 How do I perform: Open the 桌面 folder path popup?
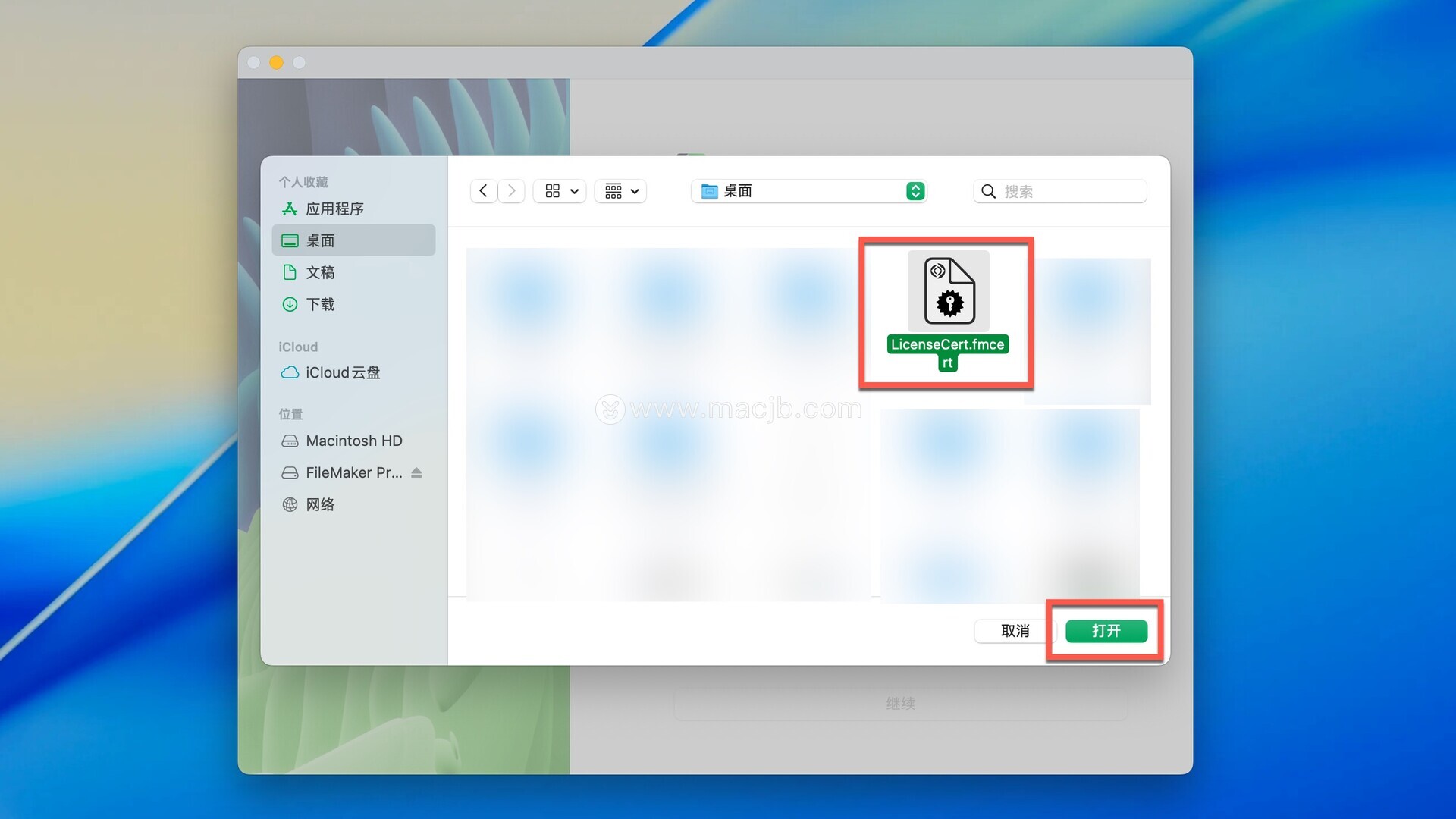(x=808, y=191)
